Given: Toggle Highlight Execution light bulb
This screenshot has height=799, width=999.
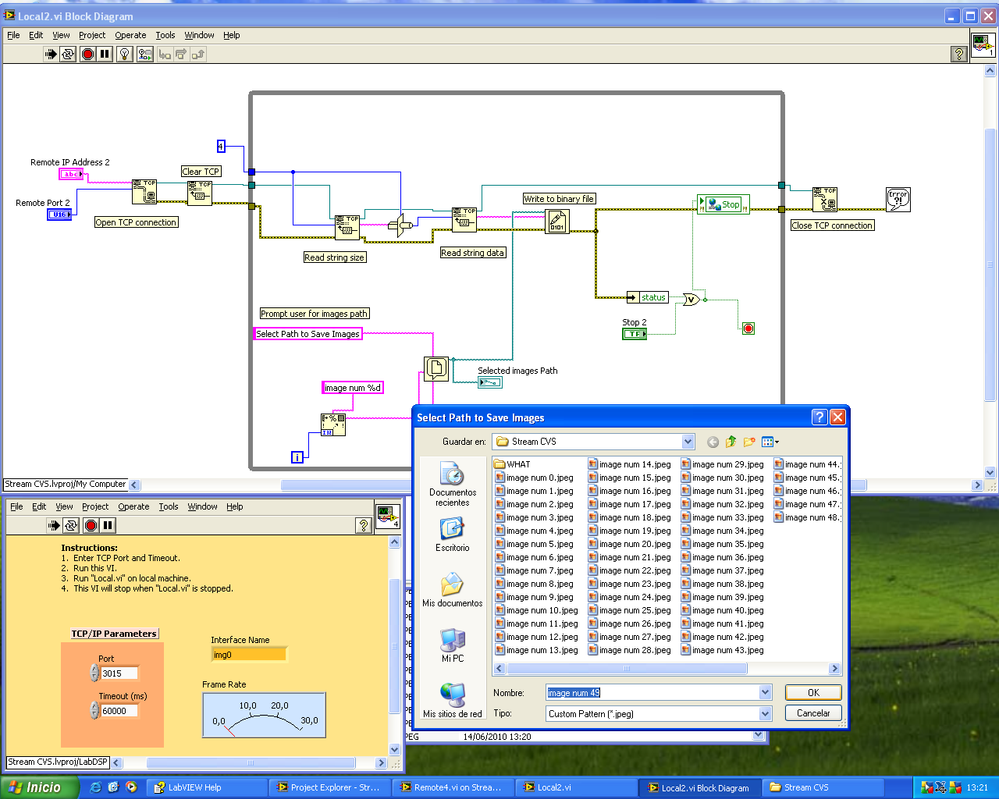Looking at the screenshot, I should tap(124, 54).
